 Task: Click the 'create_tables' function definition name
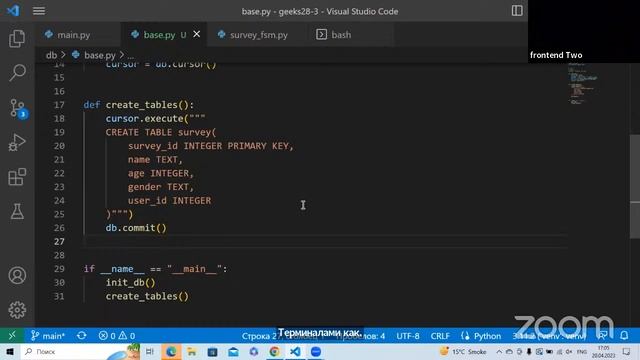click(142, 105)
